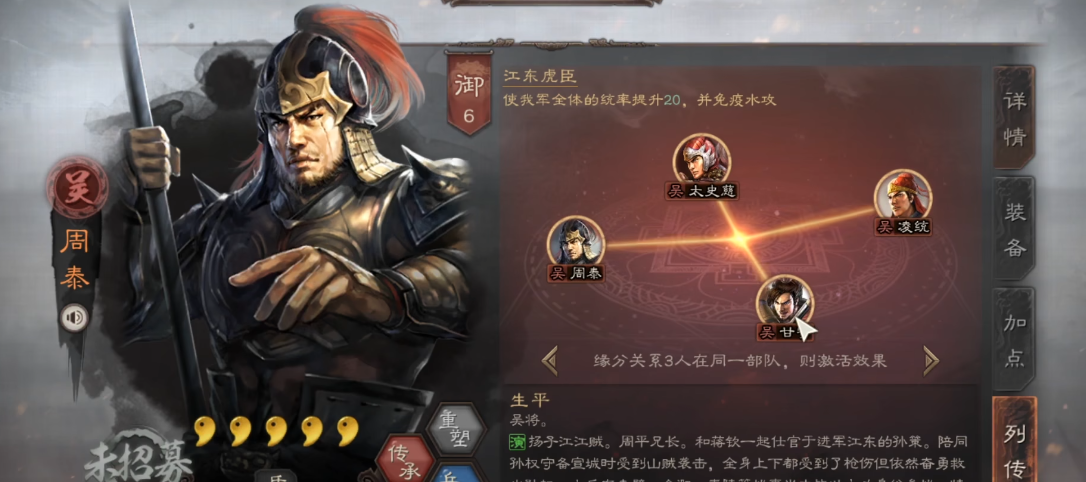Go to the 加点 tab
Screen dimensions: 1086x482
pyautogui.click(x=1013, y=339)
